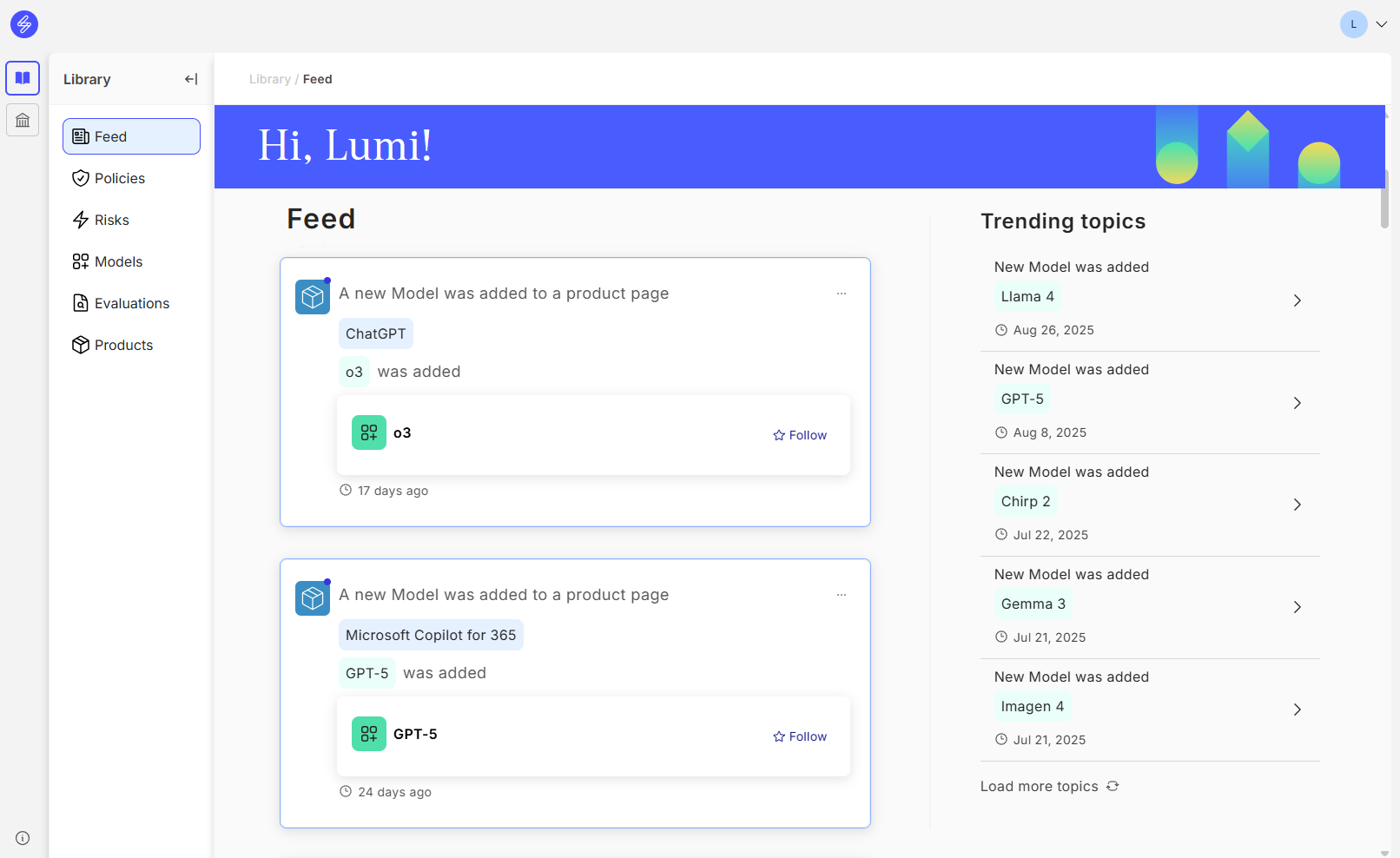Open the Library book icon in the rail
The width and height of the screenshot is (1400, 858).
click(23, 78)
